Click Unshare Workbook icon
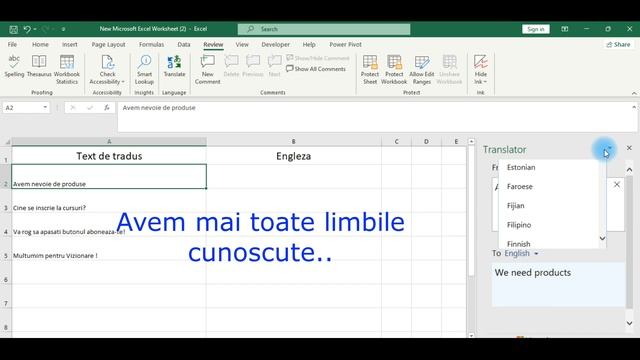This screenshot has height=360, width=640. (449, 62)
